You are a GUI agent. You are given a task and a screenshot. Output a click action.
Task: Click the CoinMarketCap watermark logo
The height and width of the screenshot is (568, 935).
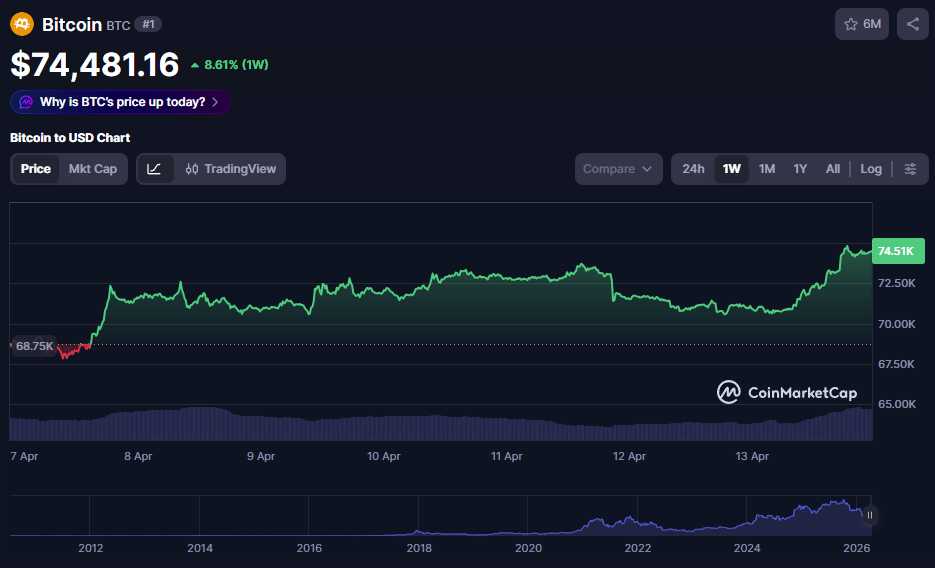[786, 392]
